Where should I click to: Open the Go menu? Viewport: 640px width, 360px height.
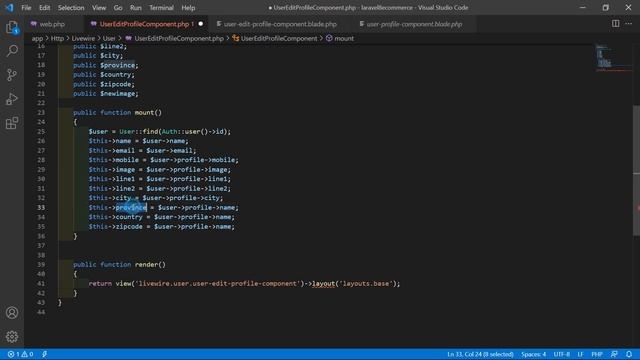pyautogui.click(x=118, y=8)
